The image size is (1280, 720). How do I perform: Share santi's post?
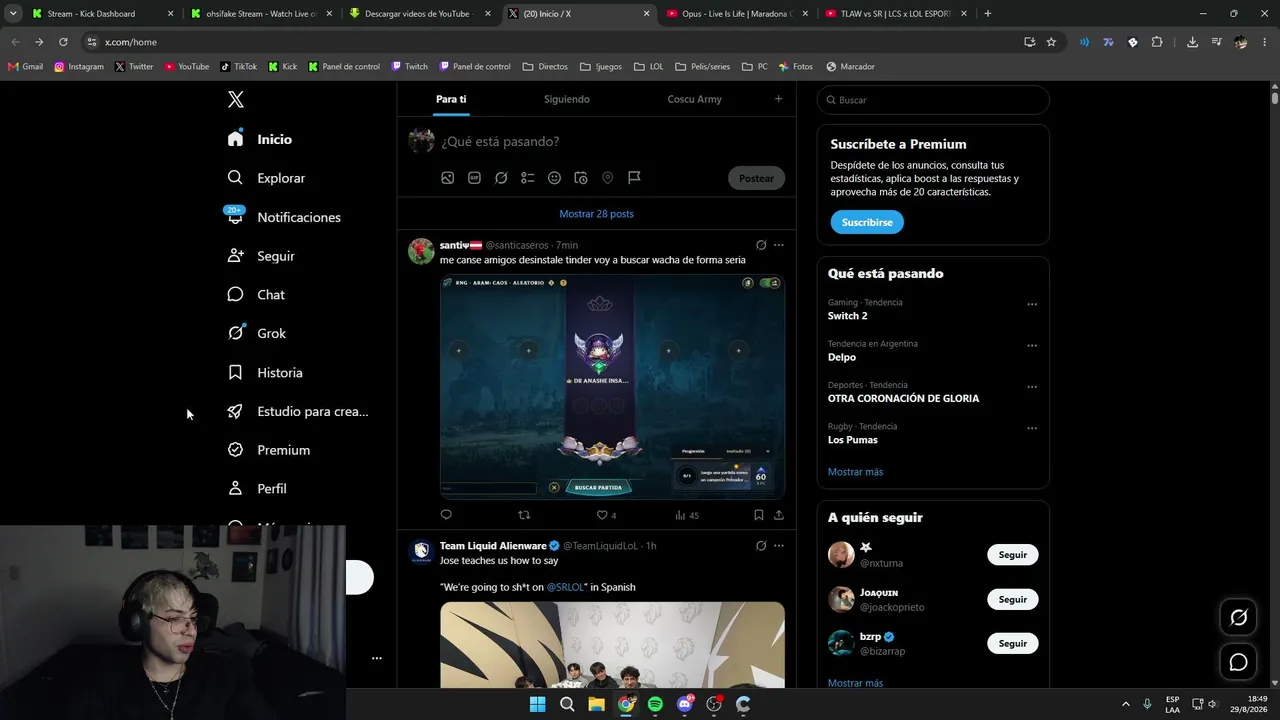coord(779,515)
